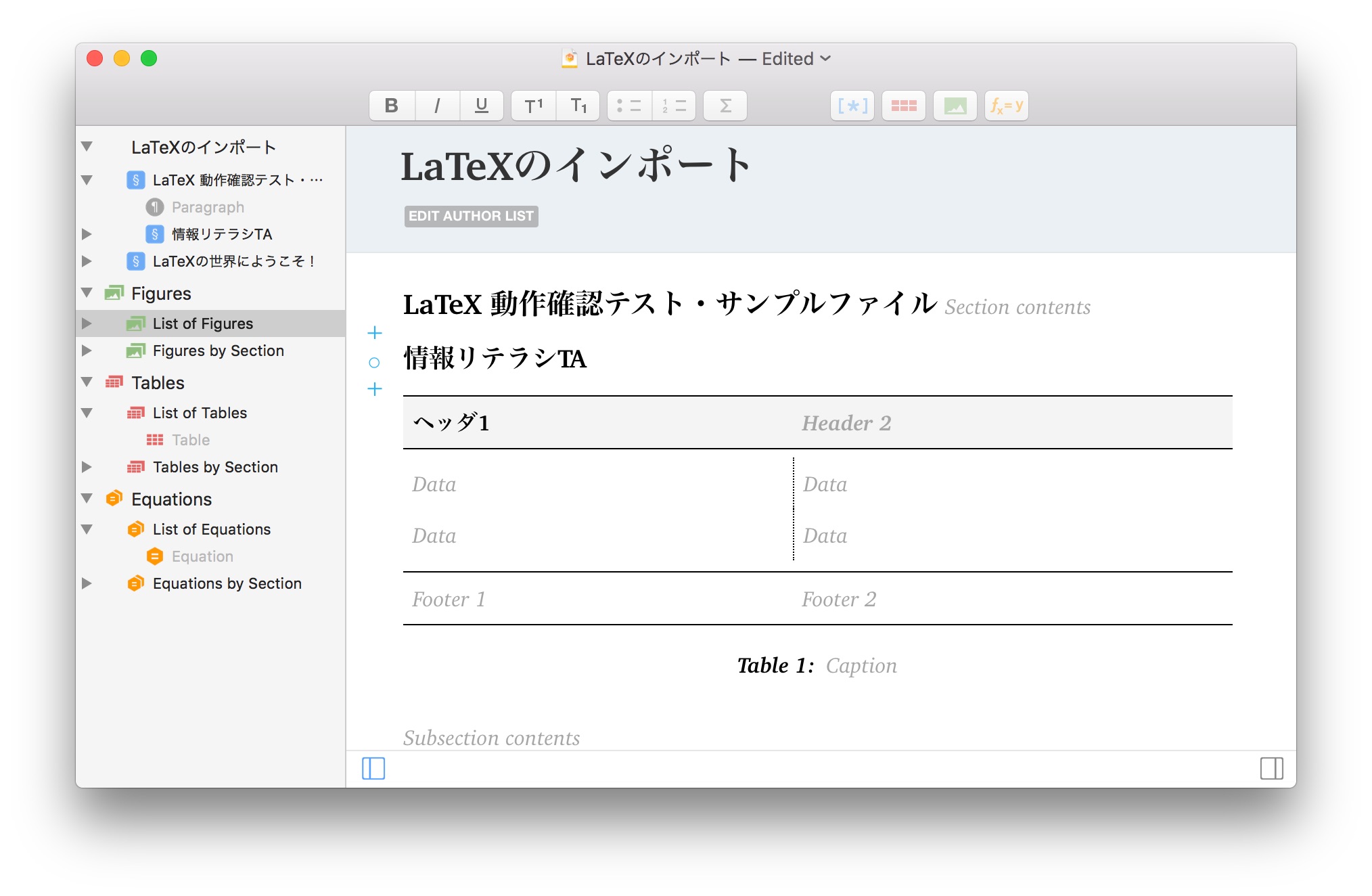Screen dimensions: 1372x896
Task: Expand Tables by Section in outline
Action: 87,467
